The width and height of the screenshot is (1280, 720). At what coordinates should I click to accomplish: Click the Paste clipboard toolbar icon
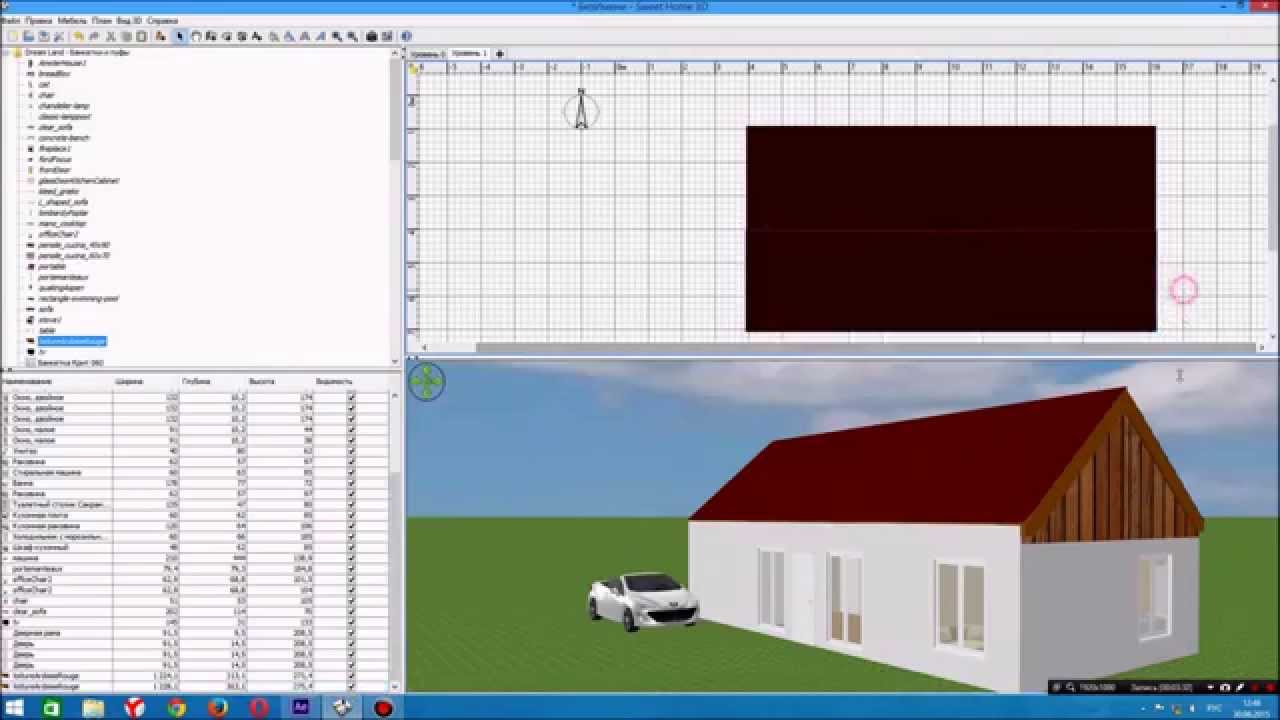141,36
